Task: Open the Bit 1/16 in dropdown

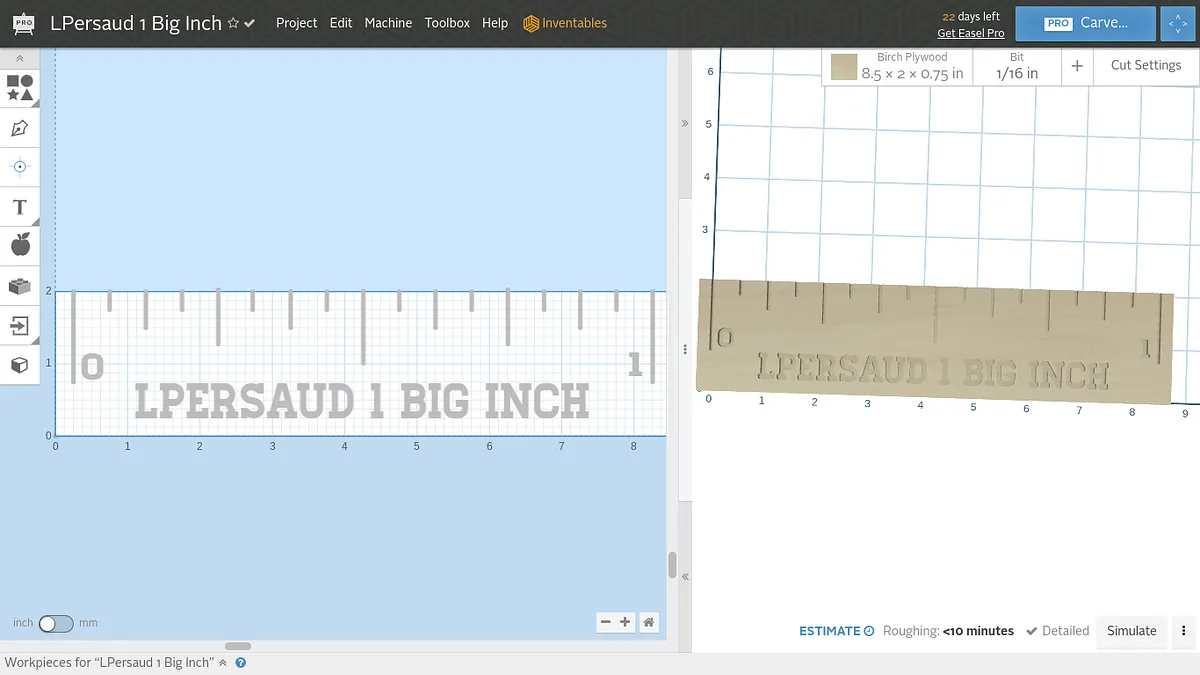Action: pyautogui.click(x=1016, y=66)
